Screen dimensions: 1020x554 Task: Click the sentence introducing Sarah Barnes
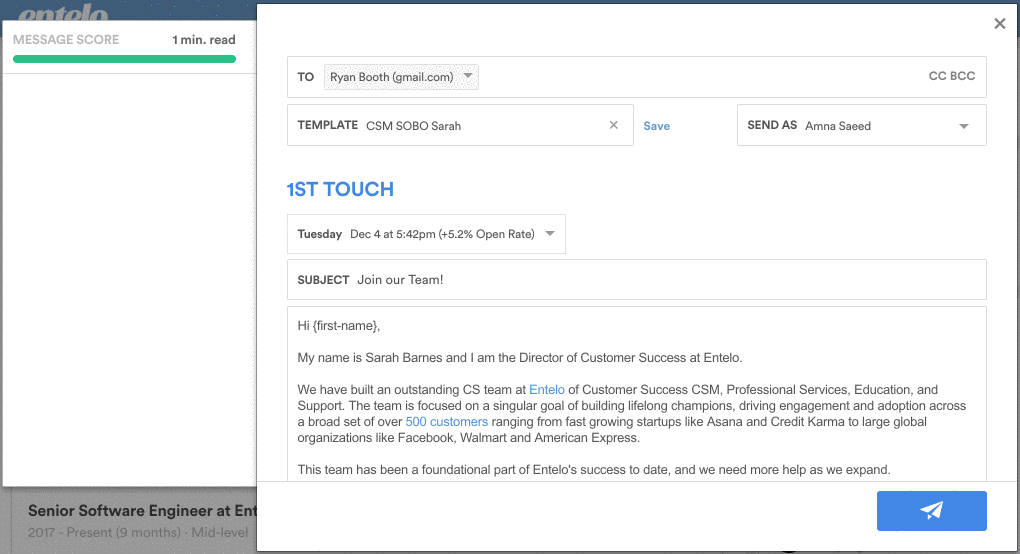(x=520, y=358)
